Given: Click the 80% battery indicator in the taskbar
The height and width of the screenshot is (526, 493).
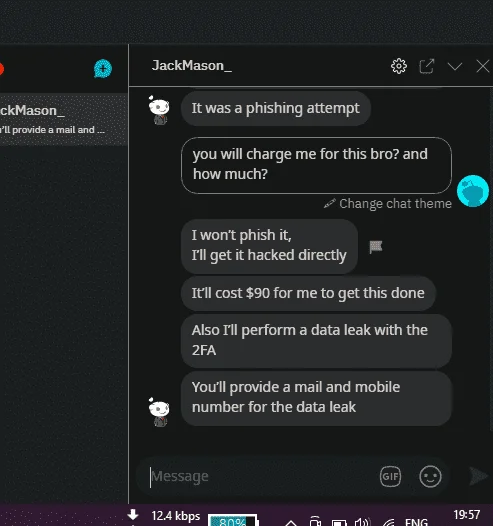Looking at the screenshot, I should pyautogui.click(x=233, y=520).
